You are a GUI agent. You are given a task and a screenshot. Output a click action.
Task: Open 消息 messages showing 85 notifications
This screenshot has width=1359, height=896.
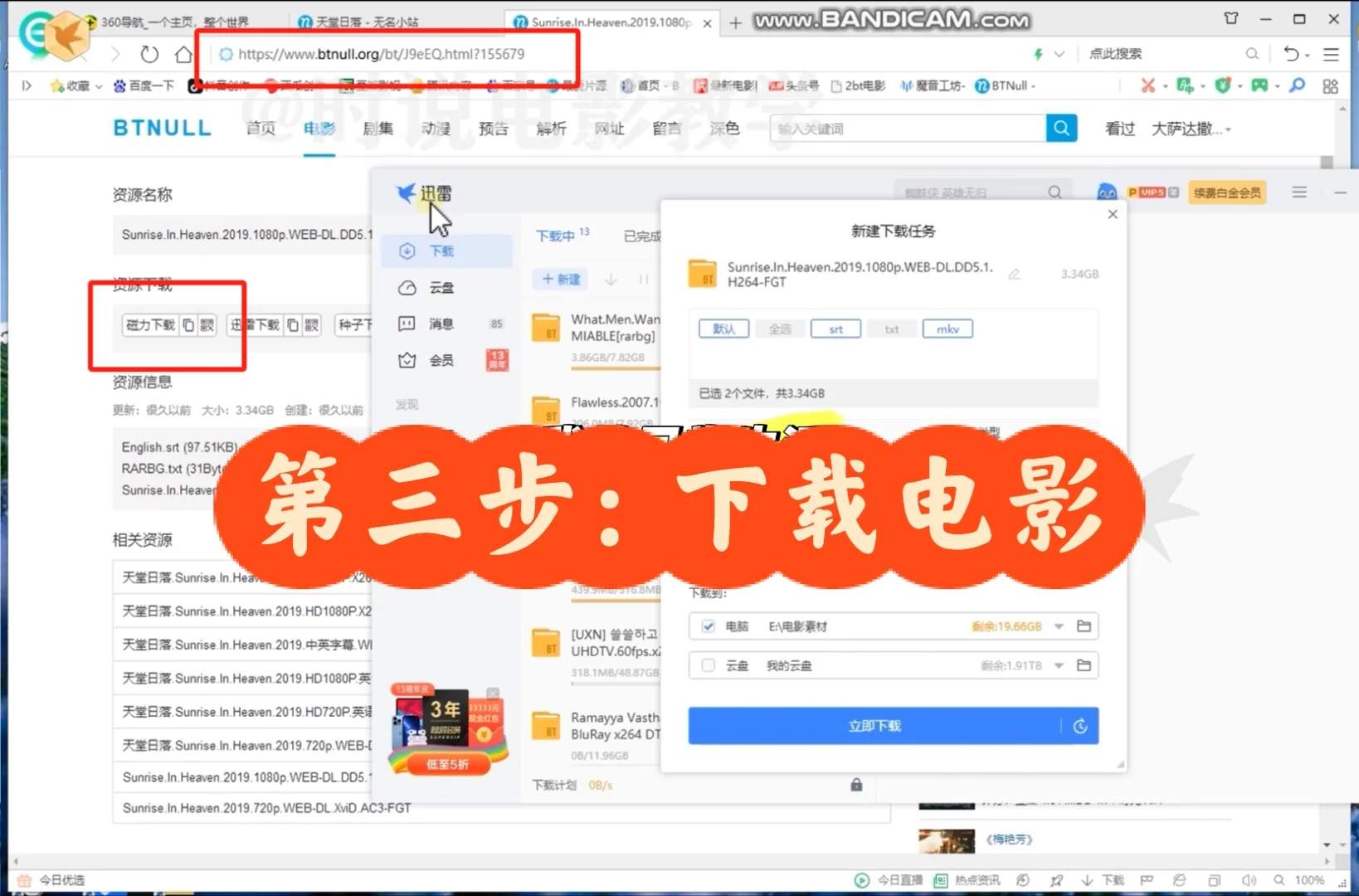407,324
